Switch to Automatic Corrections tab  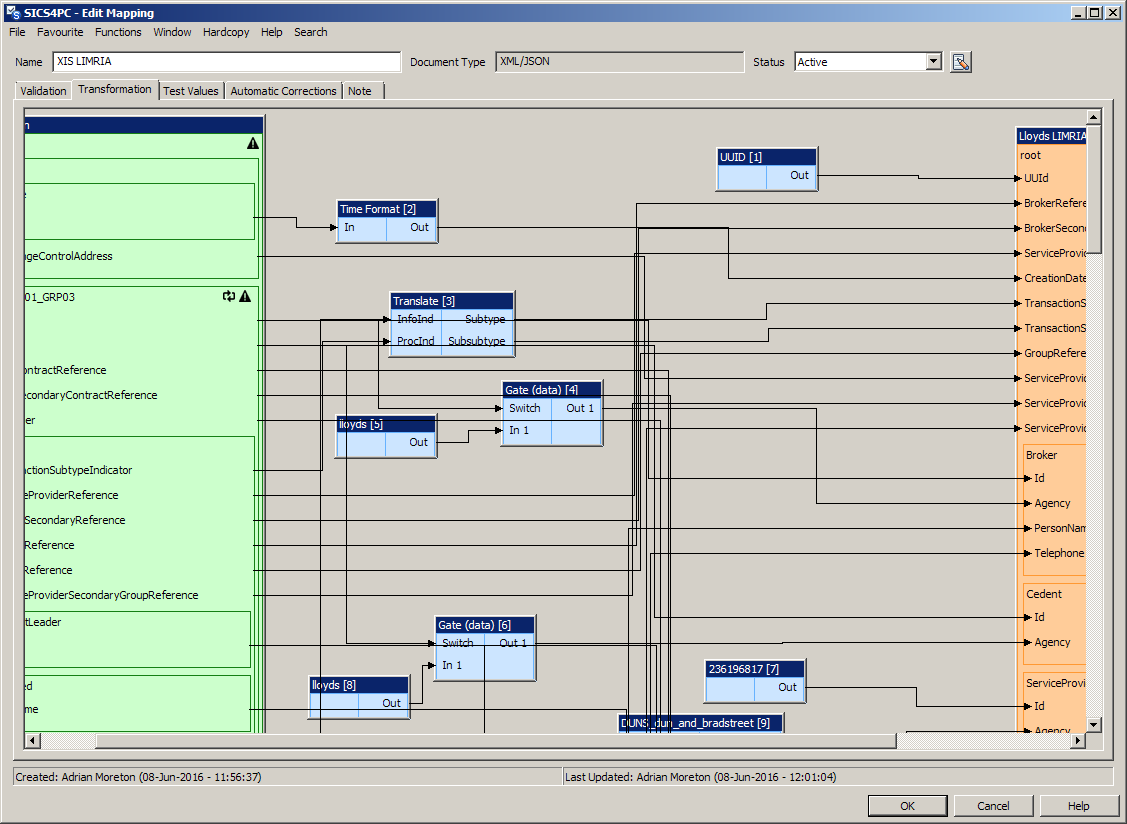283,91
